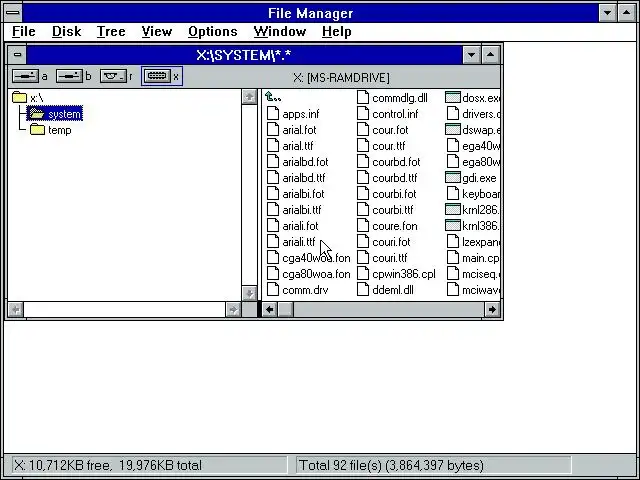Image resolution: width=640 pixels, height=480 pixels.
Task: Select file arialbd.ttf
Action: [296, 178]
